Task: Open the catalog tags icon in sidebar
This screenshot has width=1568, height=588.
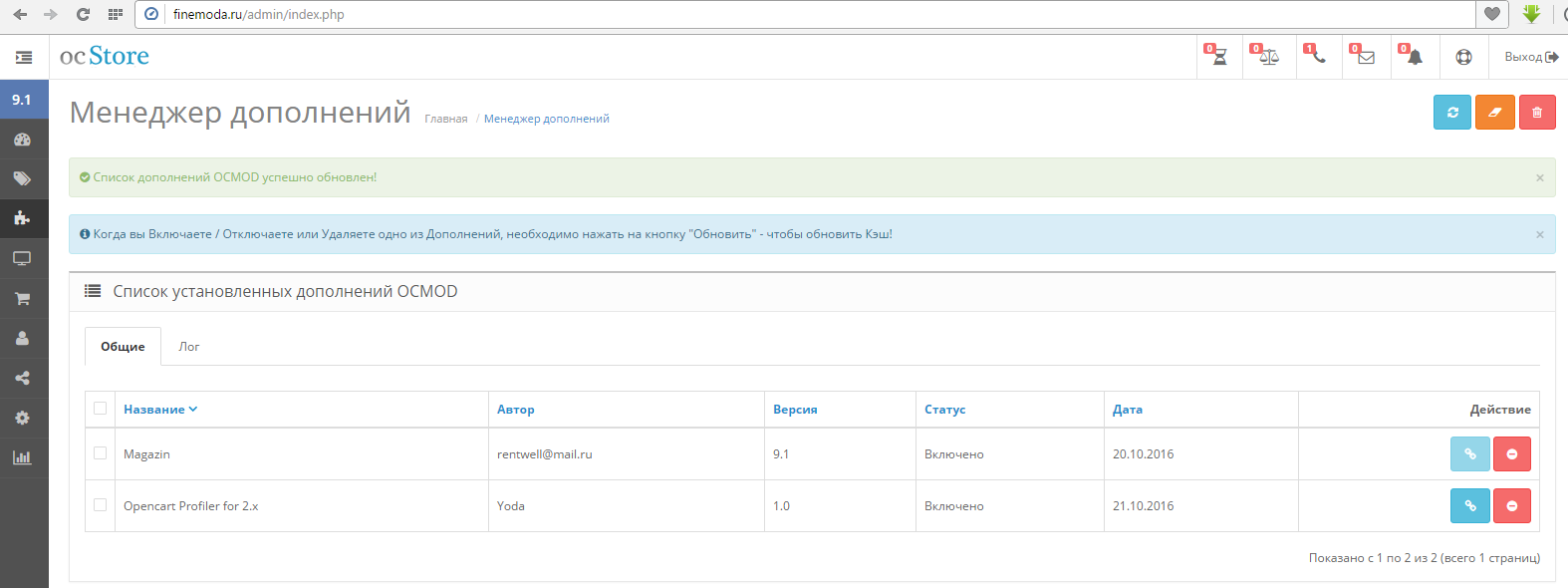Action: (22, 179)
